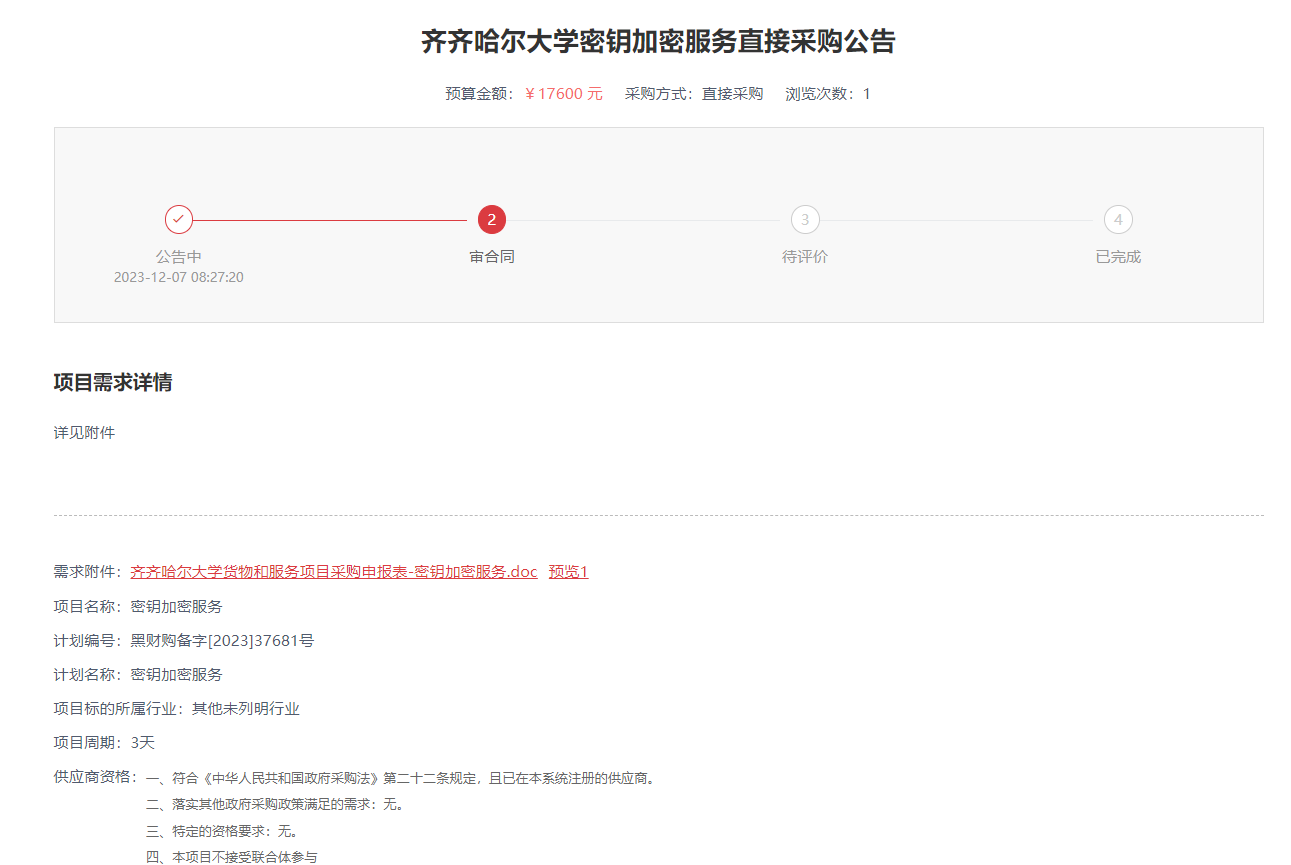
Task: Click the 浏览次数 view count value
Action: pyautogui.click(x=866, y=93)
